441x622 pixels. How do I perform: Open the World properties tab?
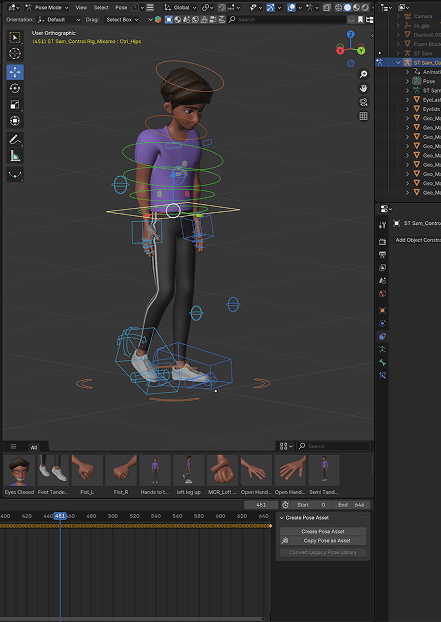(x=382, y=294)
